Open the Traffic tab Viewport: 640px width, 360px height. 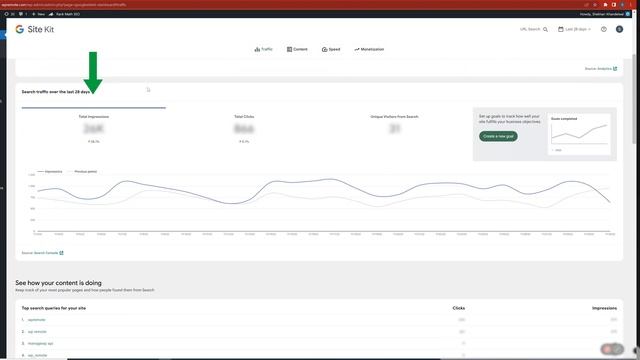pos(263,49)
